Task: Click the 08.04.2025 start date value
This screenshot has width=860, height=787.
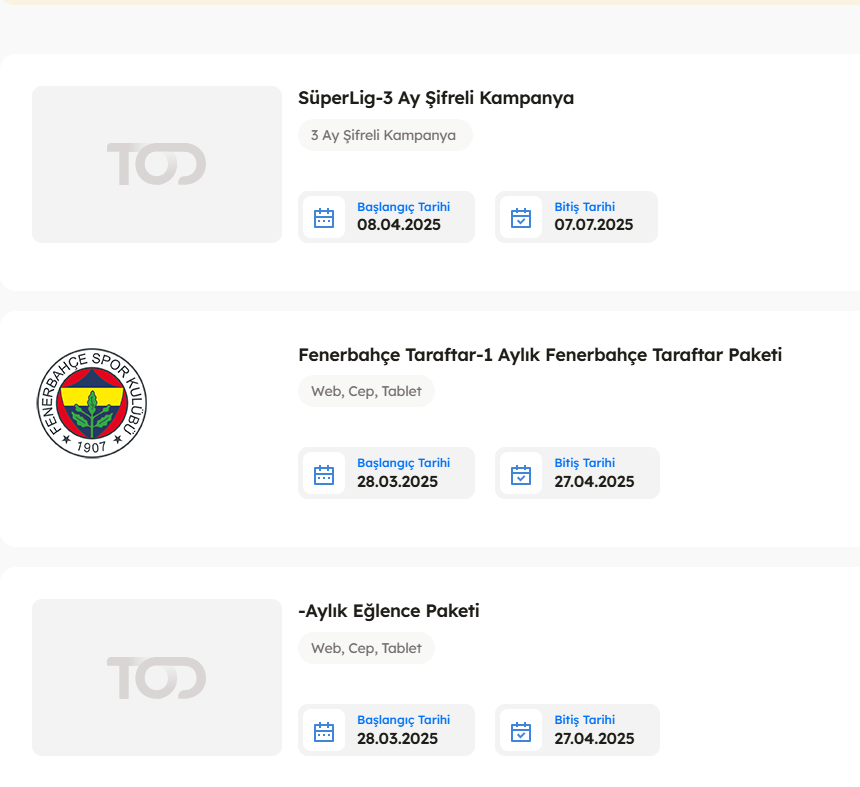Action: [x=399, y=225]
